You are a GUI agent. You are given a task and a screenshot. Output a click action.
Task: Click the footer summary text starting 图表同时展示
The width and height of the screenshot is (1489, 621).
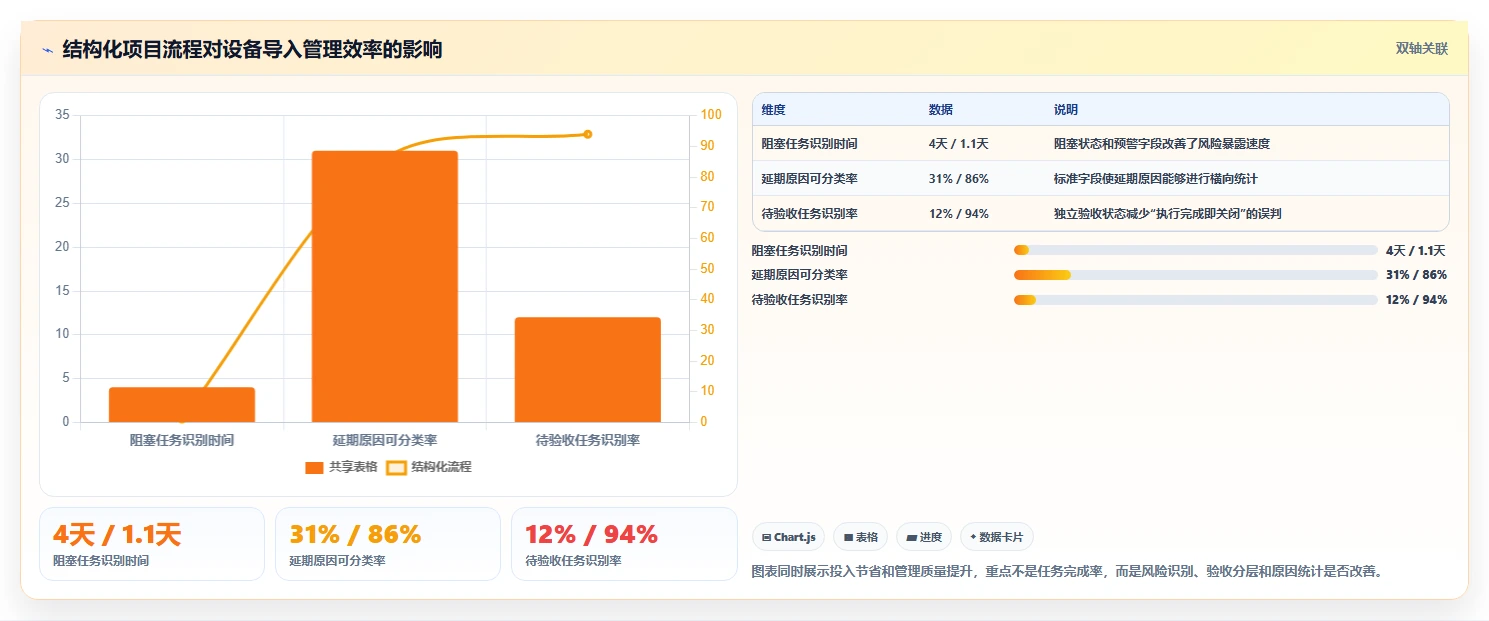point(1068,572)
